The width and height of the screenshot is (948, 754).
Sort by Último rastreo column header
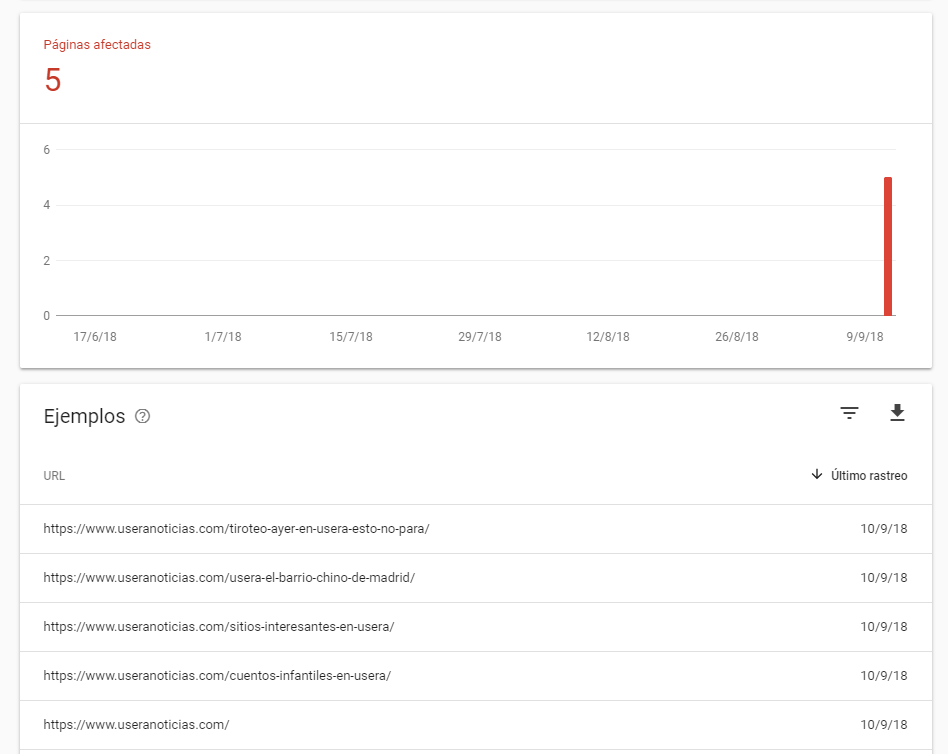[869, 476]
